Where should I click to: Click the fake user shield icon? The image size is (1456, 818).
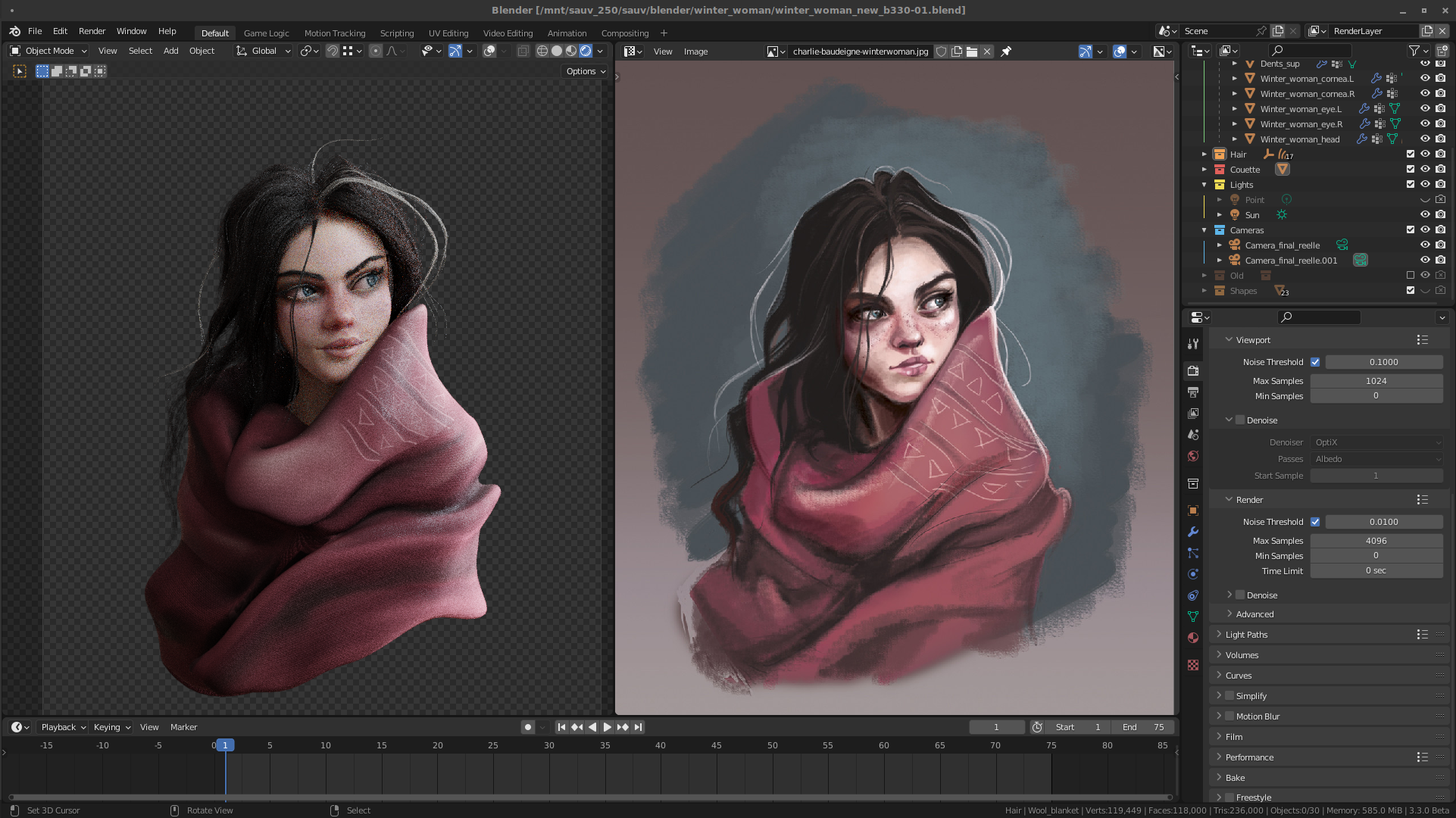pos(941,52)
